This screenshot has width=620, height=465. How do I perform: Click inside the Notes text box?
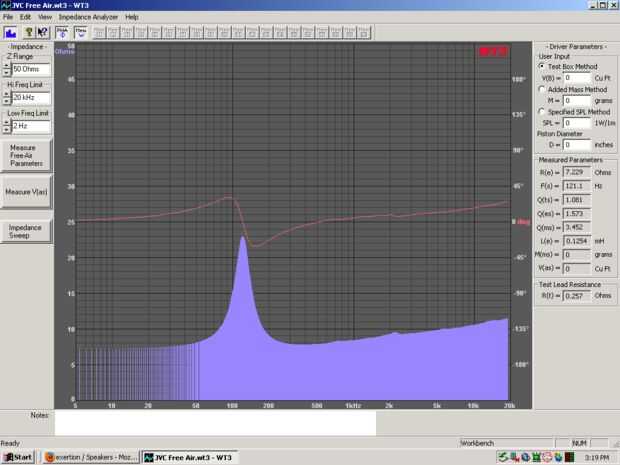215,423
